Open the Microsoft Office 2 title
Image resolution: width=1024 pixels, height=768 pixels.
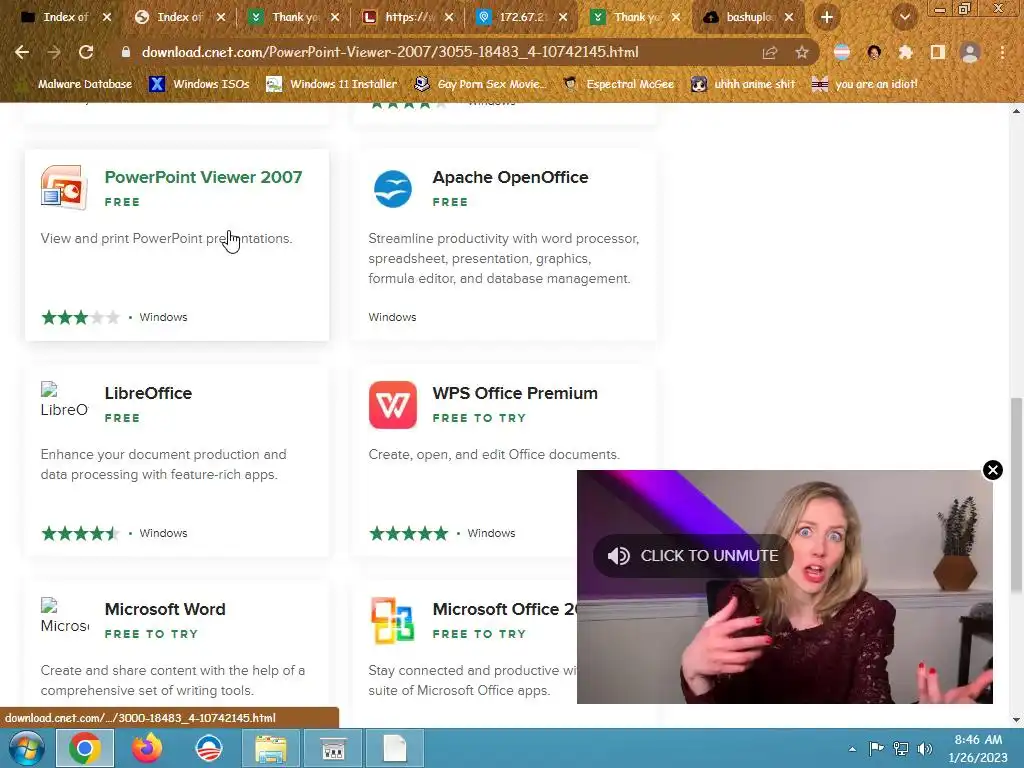point(504,609)
